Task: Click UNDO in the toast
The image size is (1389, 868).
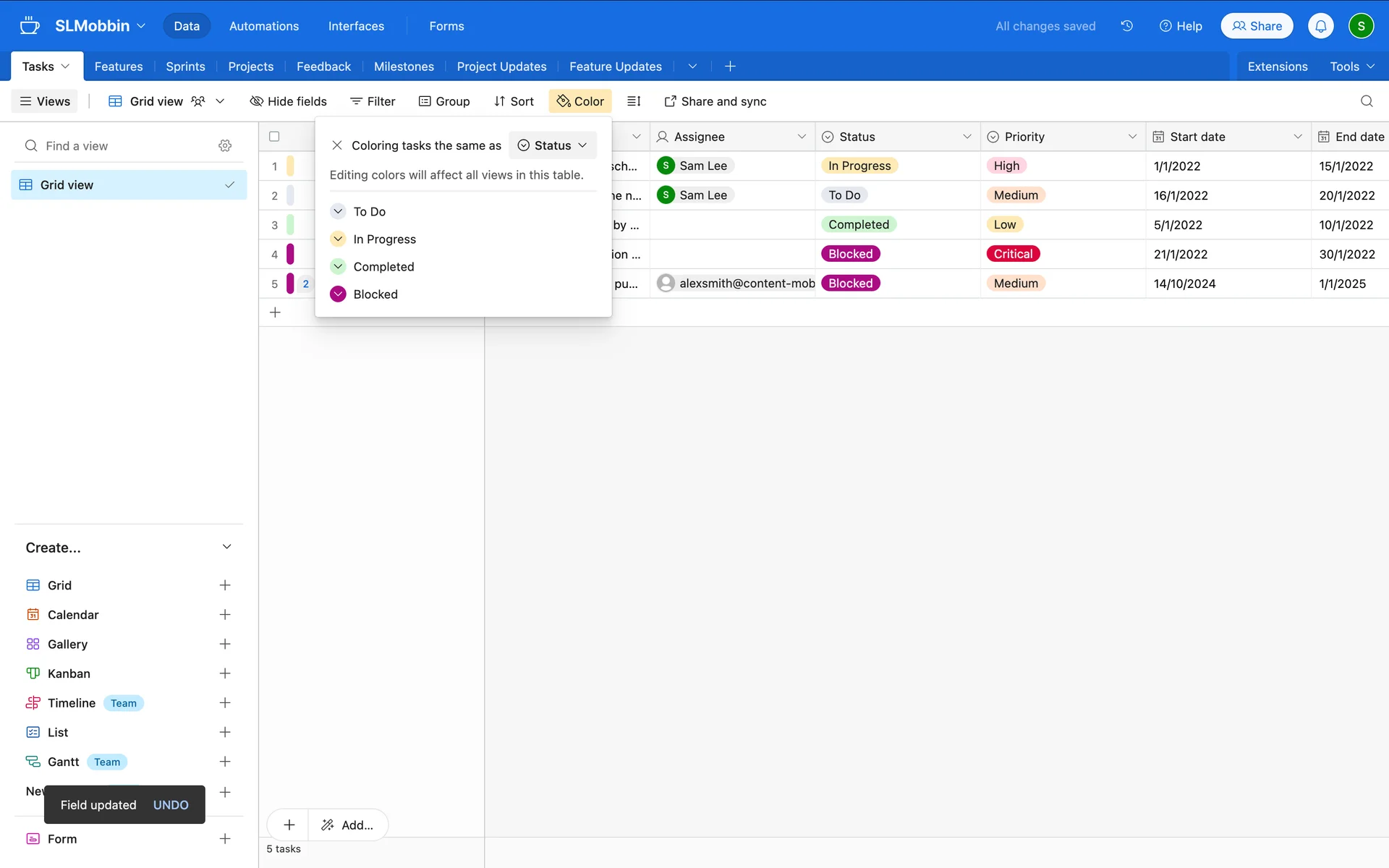Action: pyautogui.click(x=171, y=805)
